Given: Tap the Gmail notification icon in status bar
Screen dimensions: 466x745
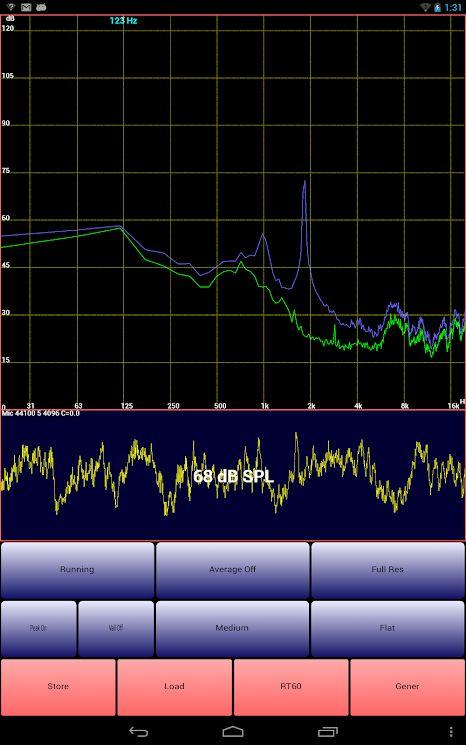Looking at the screenshot, I should [x=26, y=7].
